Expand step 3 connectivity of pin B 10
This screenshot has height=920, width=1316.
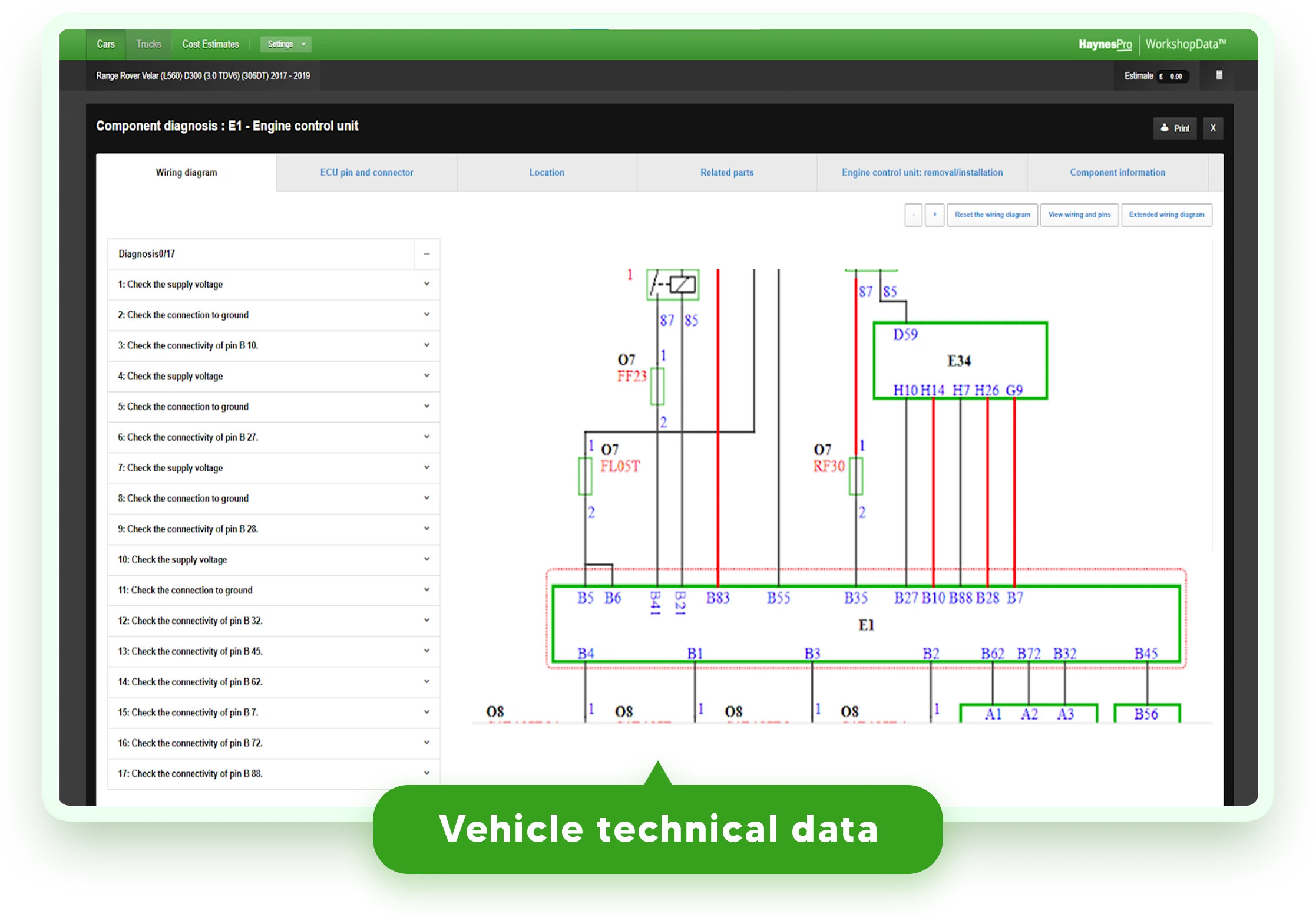coord(274,346)
